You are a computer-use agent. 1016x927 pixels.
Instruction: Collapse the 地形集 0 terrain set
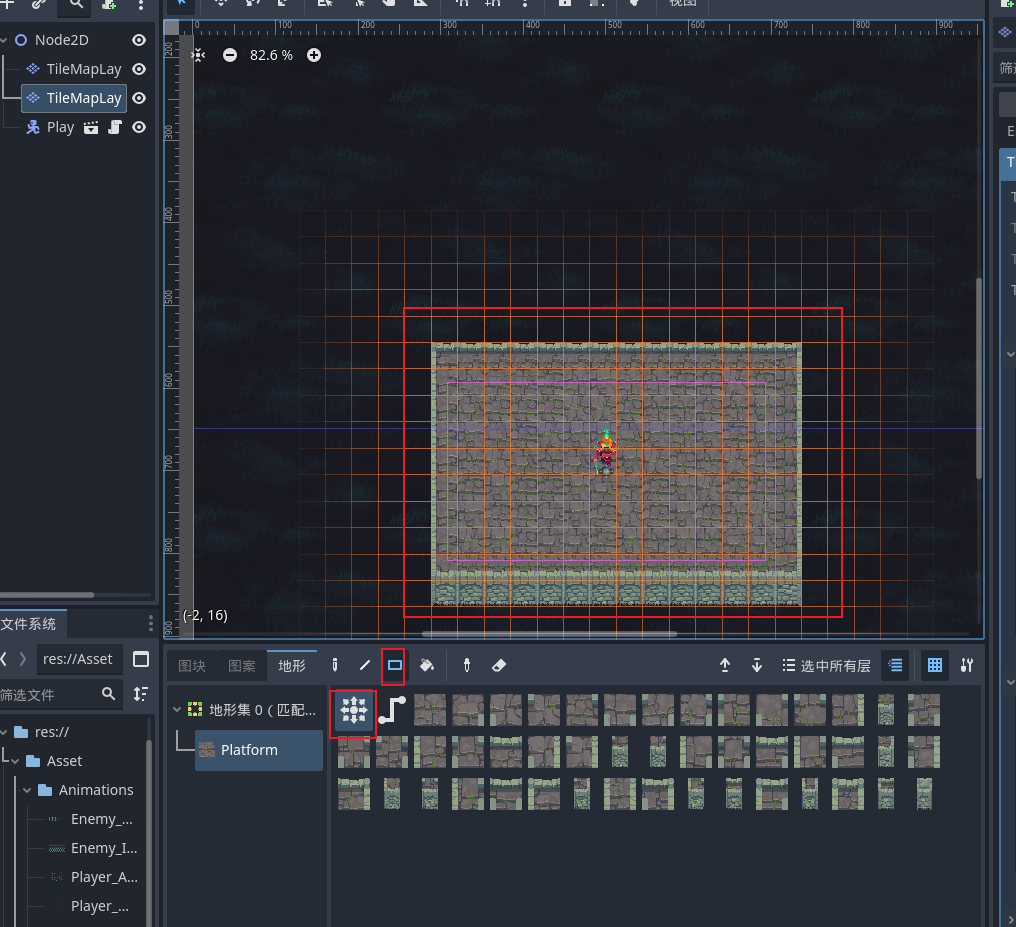pyautogui.click(x=177, y=710)
